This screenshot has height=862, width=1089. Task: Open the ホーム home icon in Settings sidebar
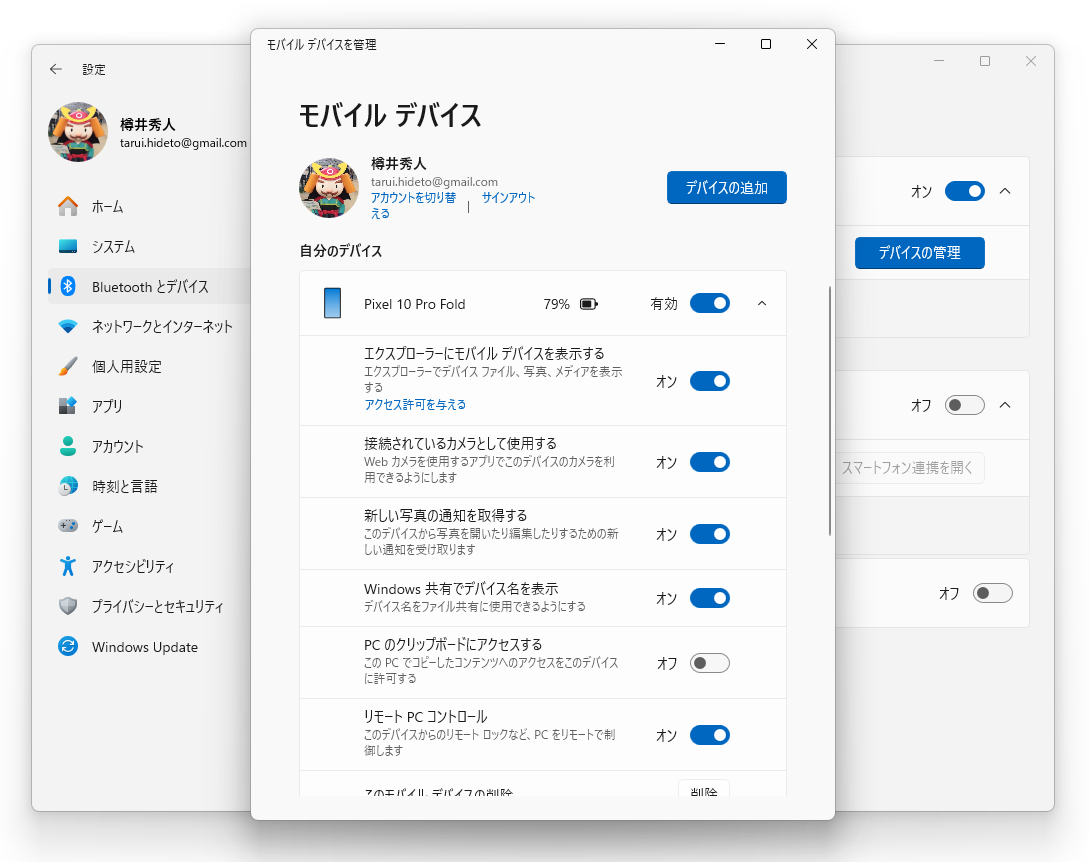point(68,206)
